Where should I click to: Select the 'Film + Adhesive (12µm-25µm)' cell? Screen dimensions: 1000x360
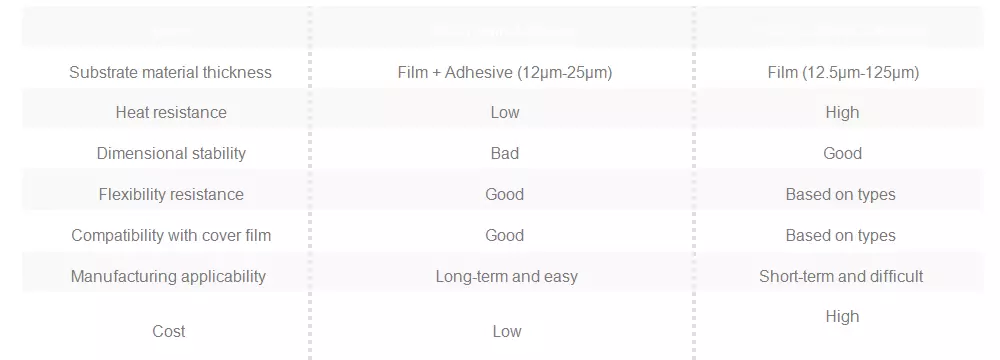[504, 72]
